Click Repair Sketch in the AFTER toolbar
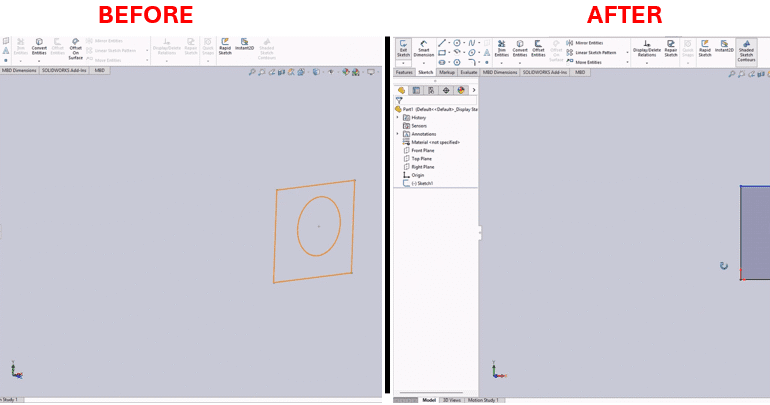 click(x=671, y=49)
